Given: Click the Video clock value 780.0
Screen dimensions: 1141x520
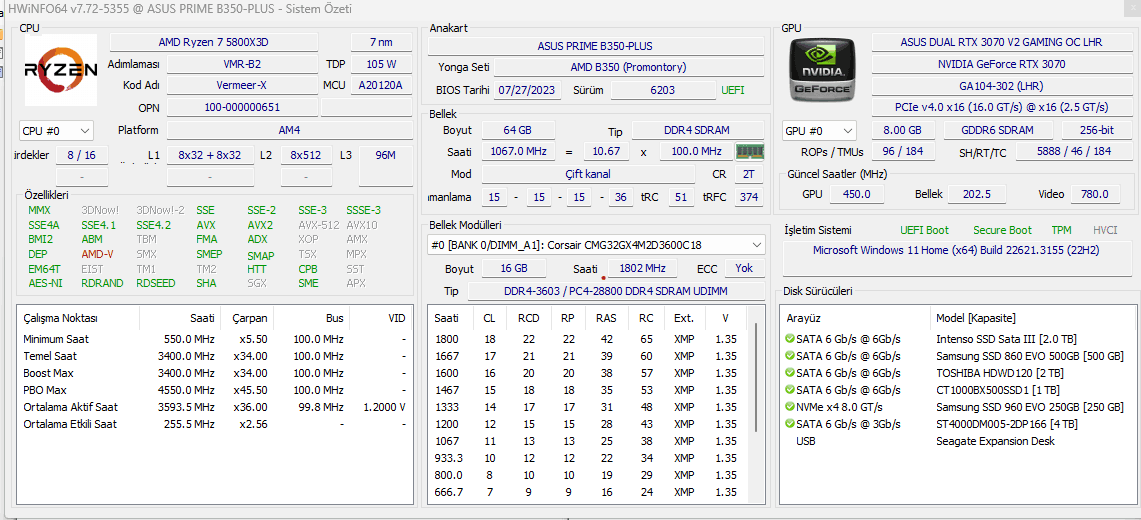Looking at the screenshot, I should click(x=1094, y=194).
